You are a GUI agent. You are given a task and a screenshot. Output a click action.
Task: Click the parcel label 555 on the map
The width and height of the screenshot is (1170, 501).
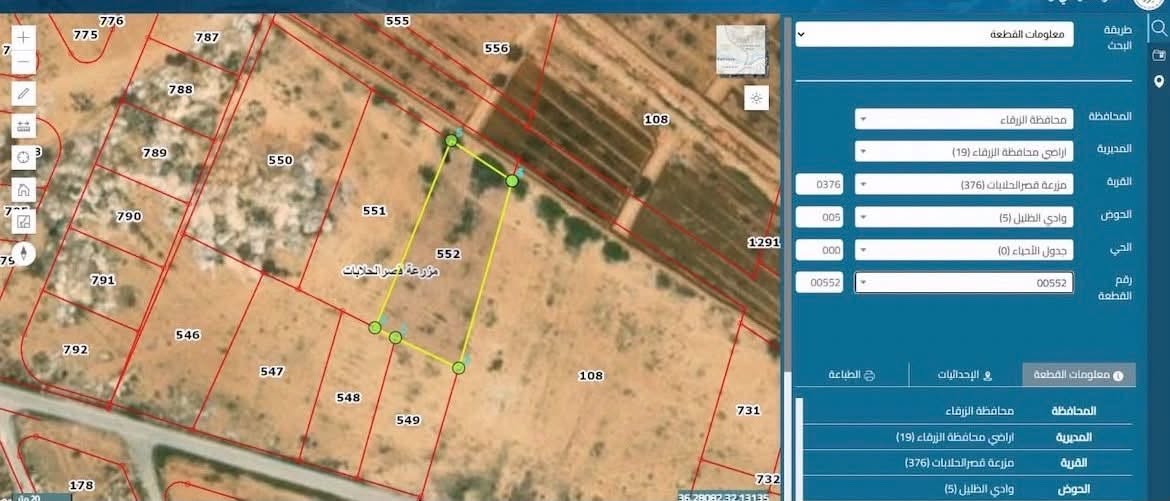point(398,21)
